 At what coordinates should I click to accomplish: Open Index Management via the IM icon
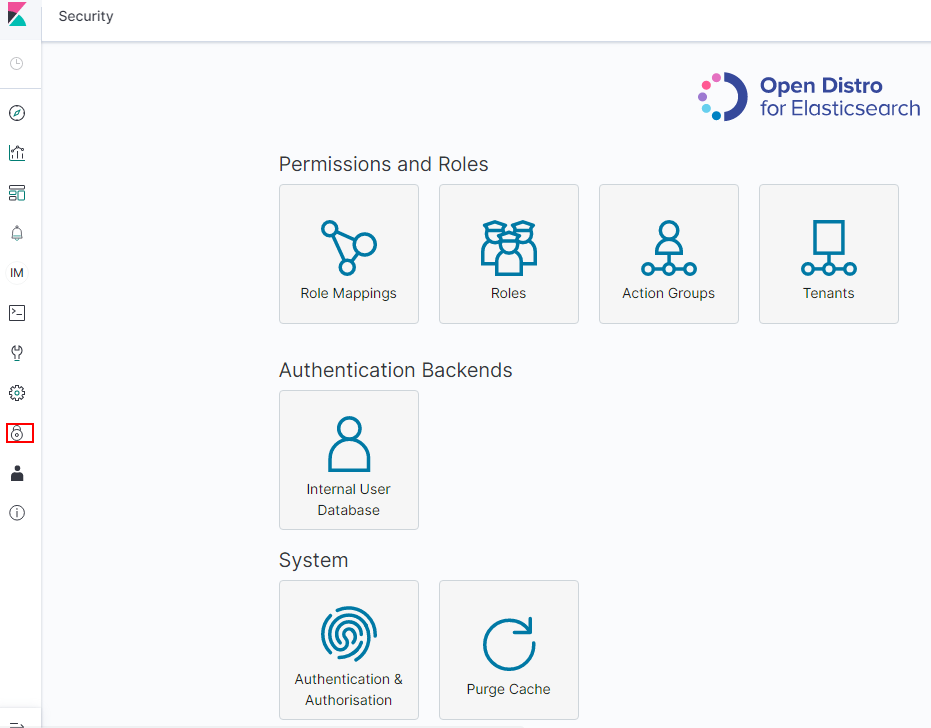pos(17,273)
